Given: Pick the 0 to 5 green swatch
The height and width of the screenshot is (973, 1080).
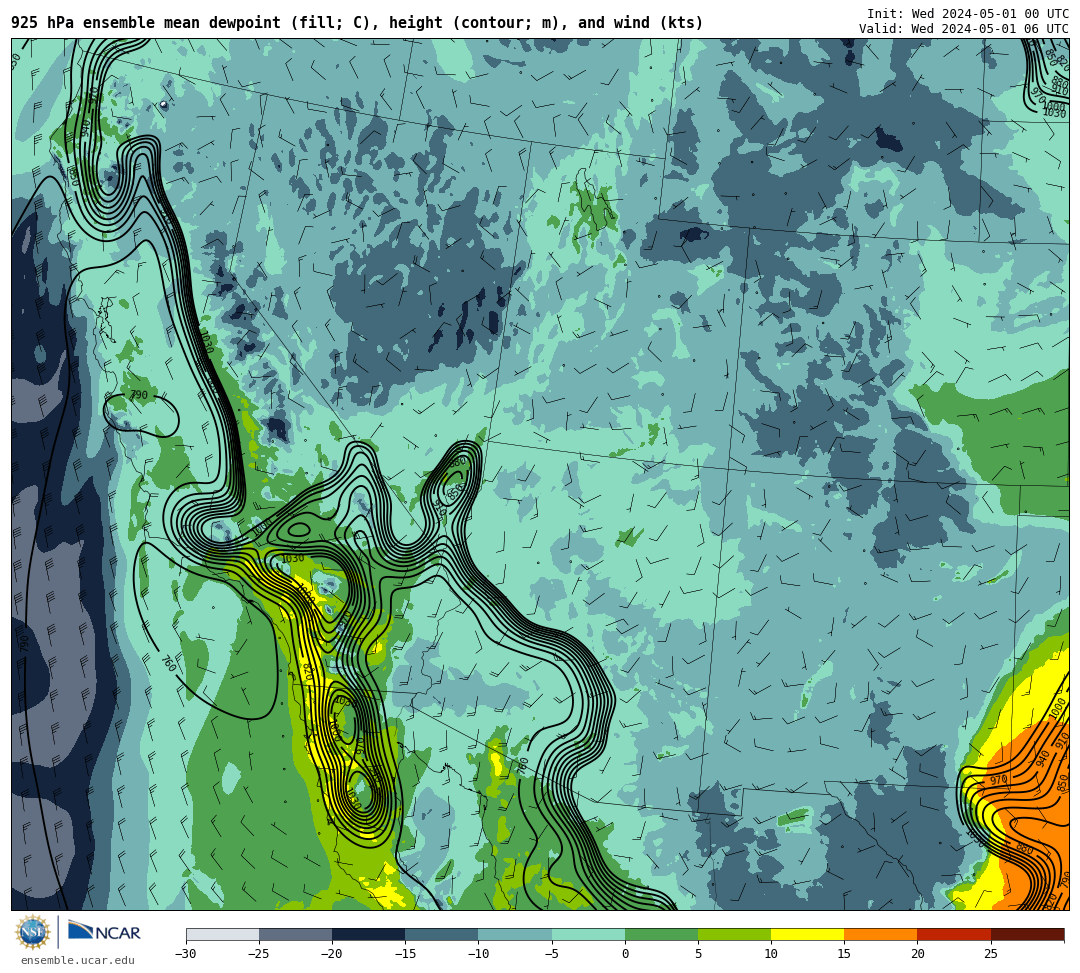Looking at the screenshot, I should (661, 934).
